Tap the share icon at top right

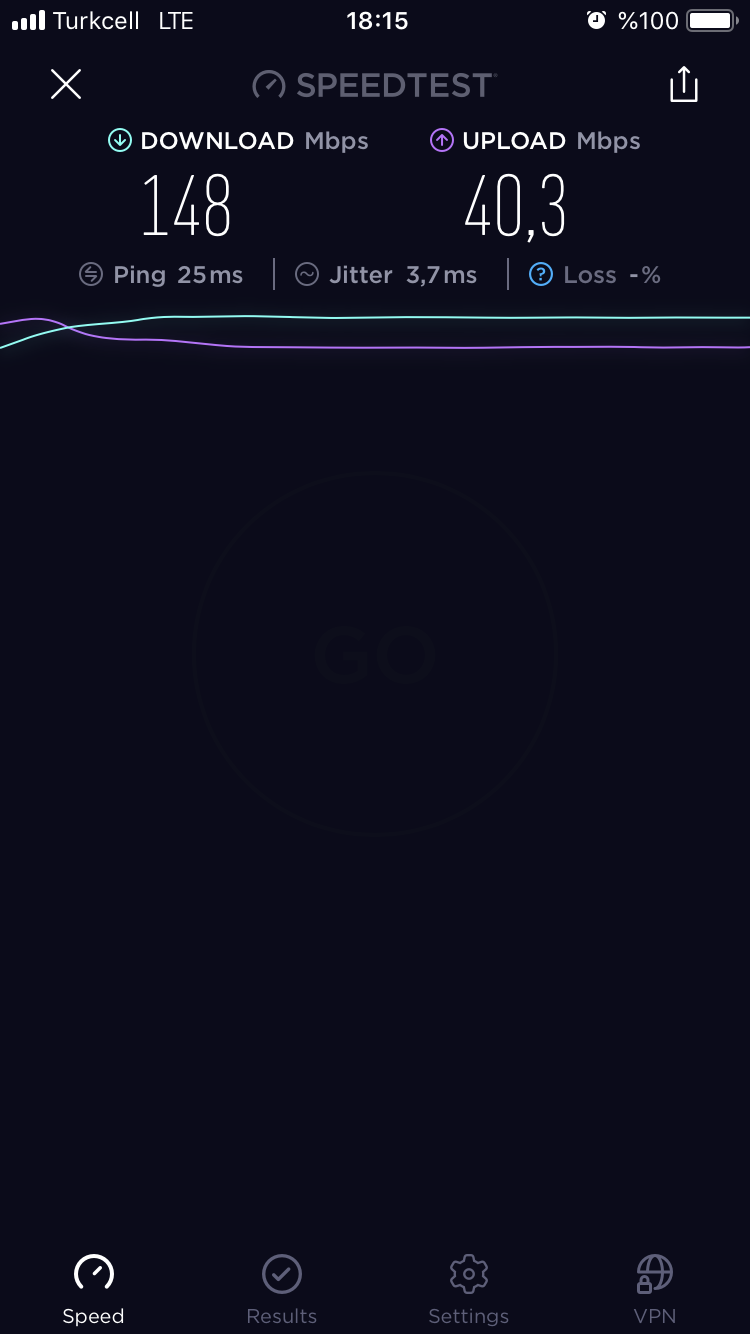point(684,84)
